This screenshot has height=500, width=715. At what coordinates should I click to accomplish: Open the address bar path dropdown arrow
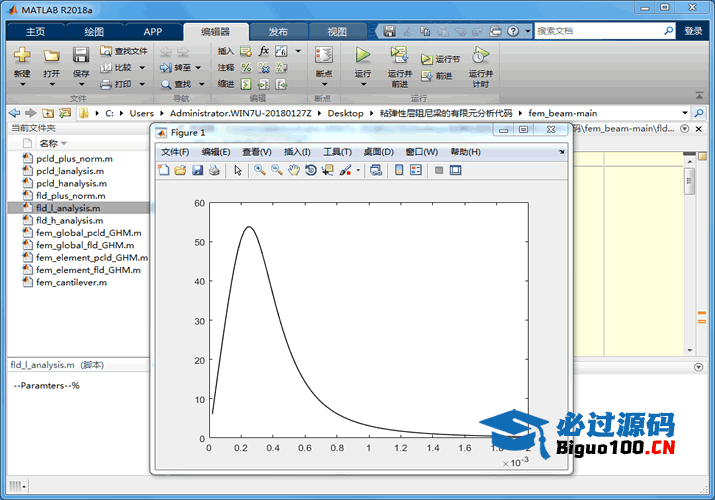[685, 113]
